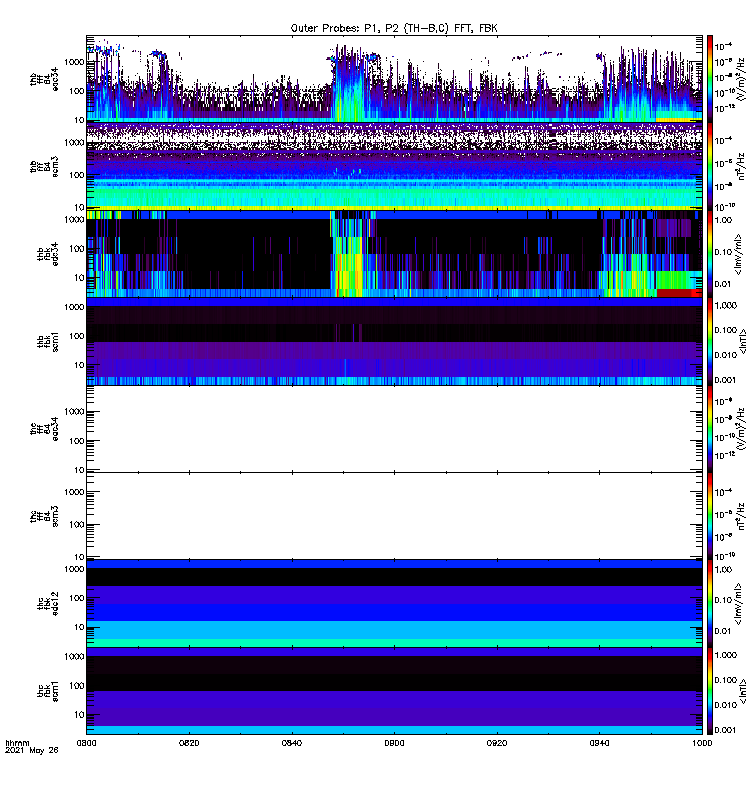Image resolution: width=750 pixels, height=800 pixels.
Task: Click the color bar beside thb fbk edc34 panel
Action: pos(710,254)
